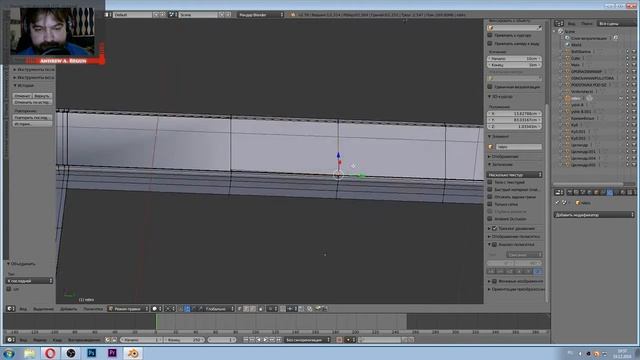Click the timeline play animation button
This screenshot has width=640, height=360.
[x=266, y=340]
